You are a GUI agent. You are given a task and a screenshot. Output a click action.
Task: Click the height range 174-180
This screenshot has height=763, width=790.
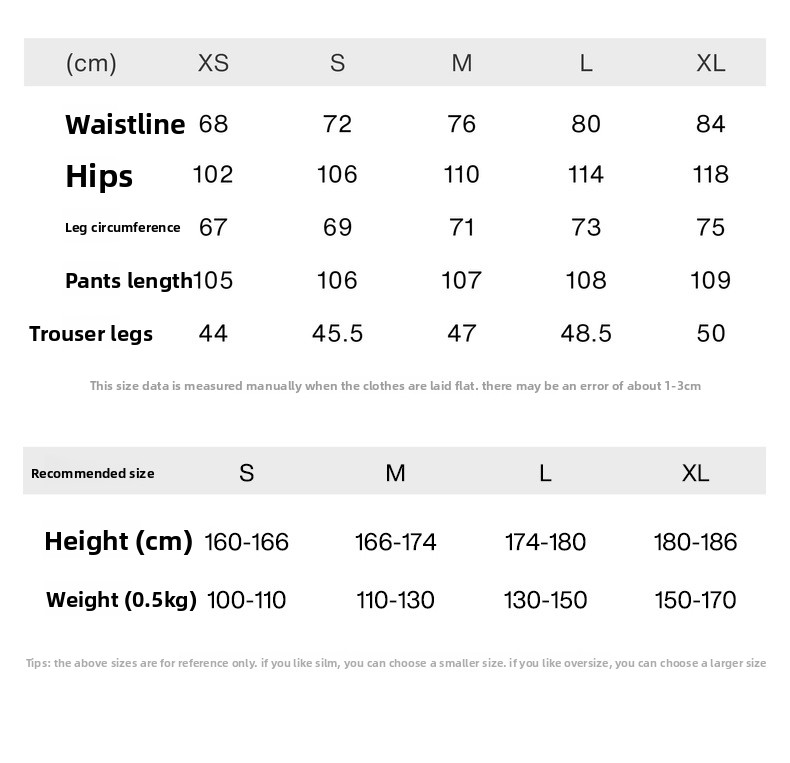point(545,542)
